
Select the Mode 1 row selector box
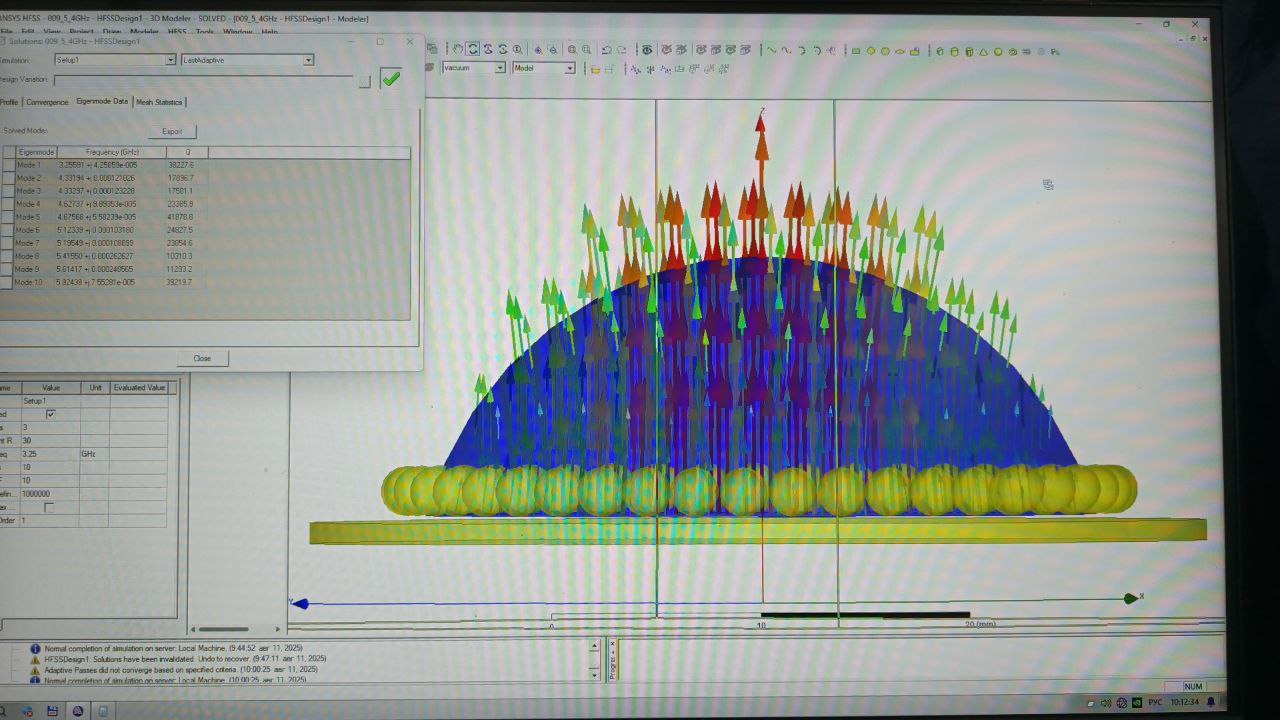pos(8,165)
